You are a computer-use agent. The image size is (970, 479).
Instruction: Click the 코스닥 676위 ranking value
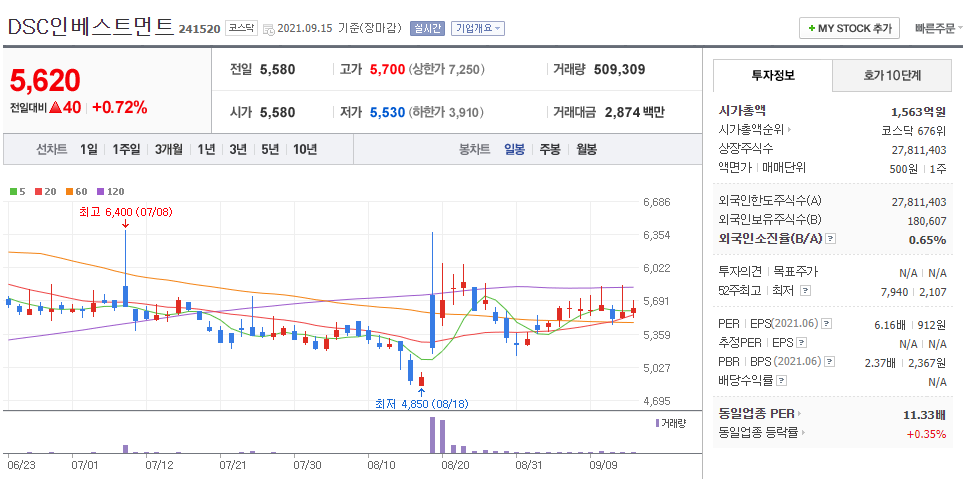(914, 131)
